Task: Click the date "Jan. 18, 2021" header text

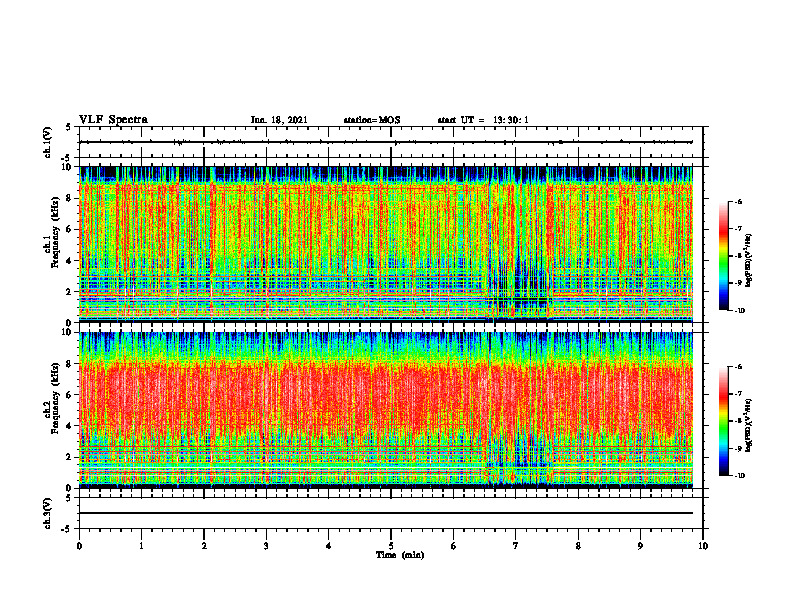Action: point(279,120)
